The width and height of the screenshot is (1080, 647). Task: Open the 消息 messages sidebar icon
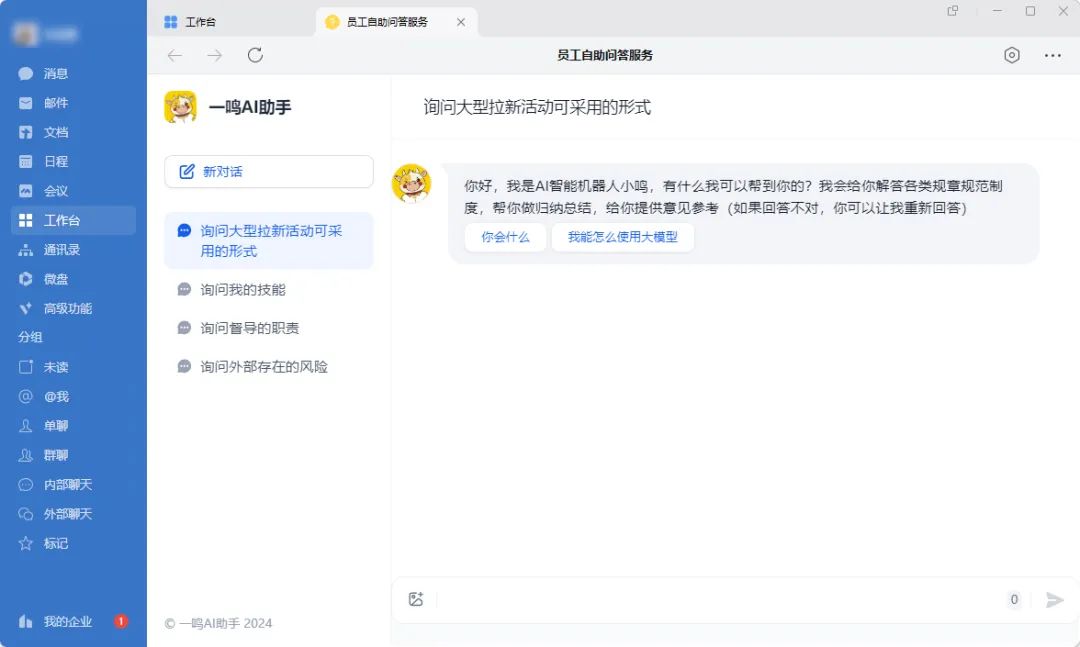click(26, 73)
